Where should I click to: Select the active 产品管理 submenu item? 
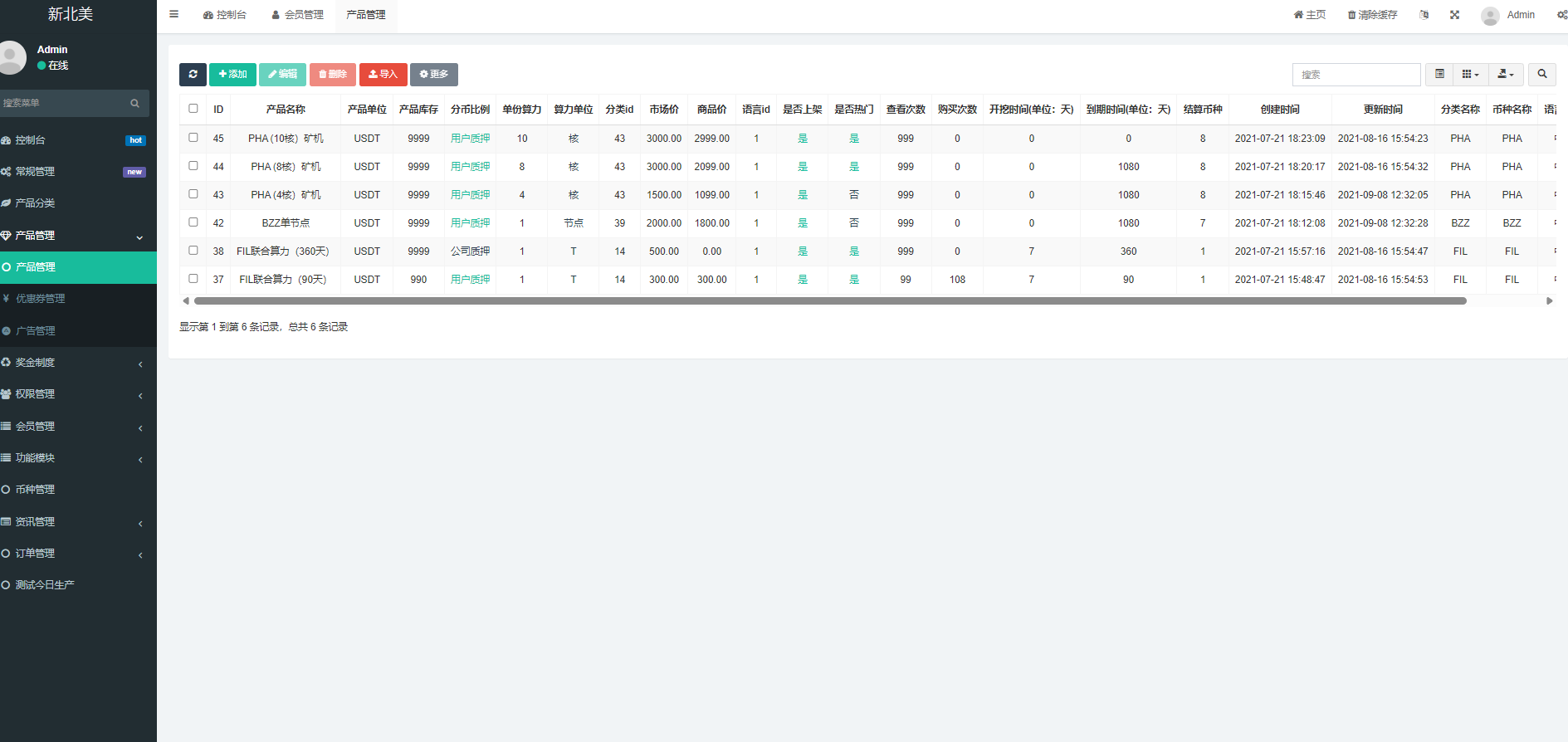tap(78, 267)
